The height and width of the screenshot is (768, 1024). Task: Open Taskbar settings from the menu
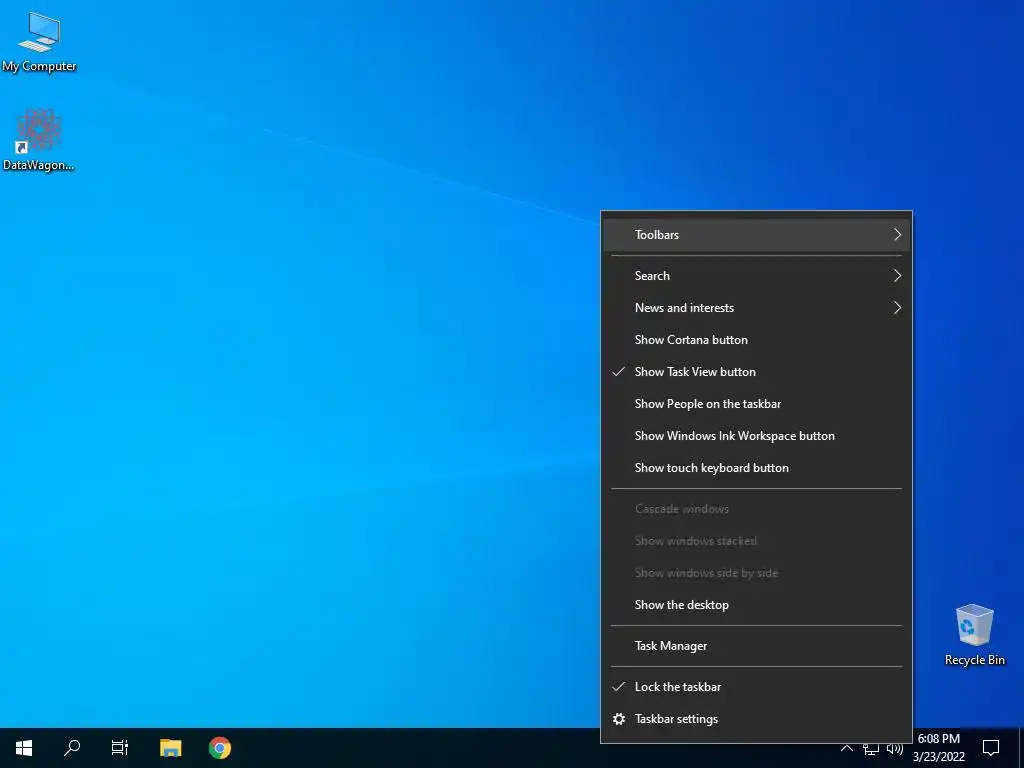756,719
